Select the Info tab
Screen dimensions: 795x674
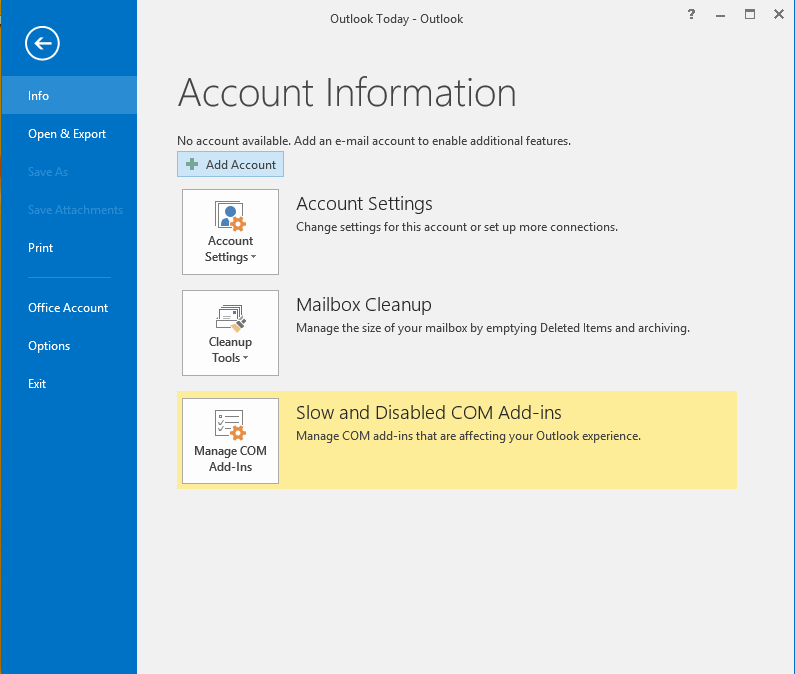(x=69, y=95)
